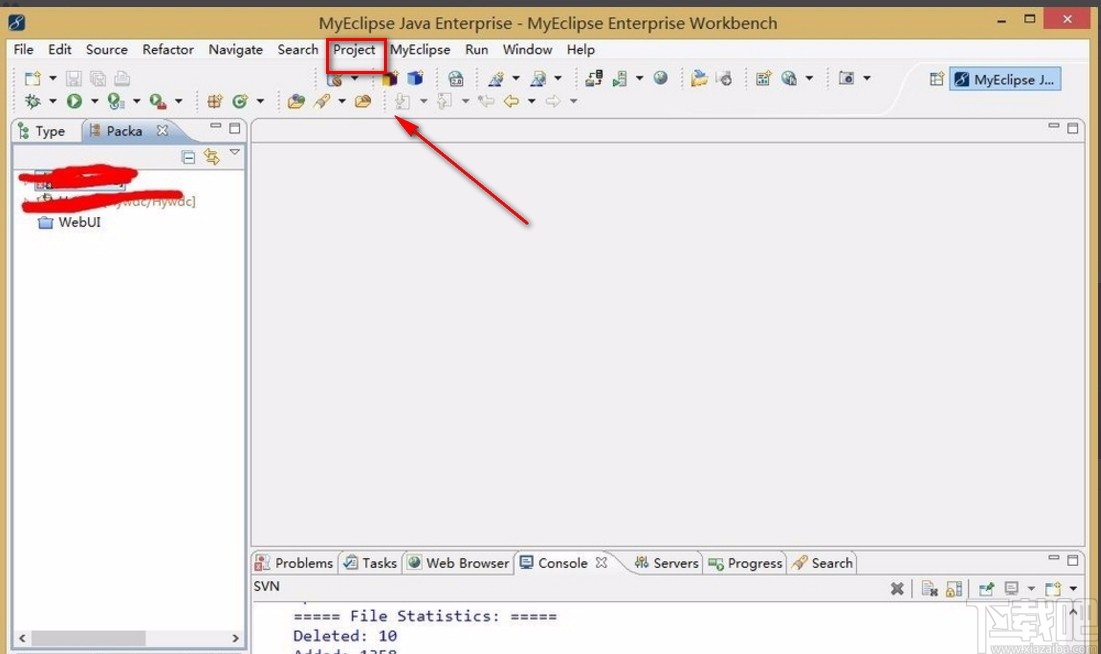
Task: Switch to the Type hierarchy tab
Action: click(x=42, y=131)
